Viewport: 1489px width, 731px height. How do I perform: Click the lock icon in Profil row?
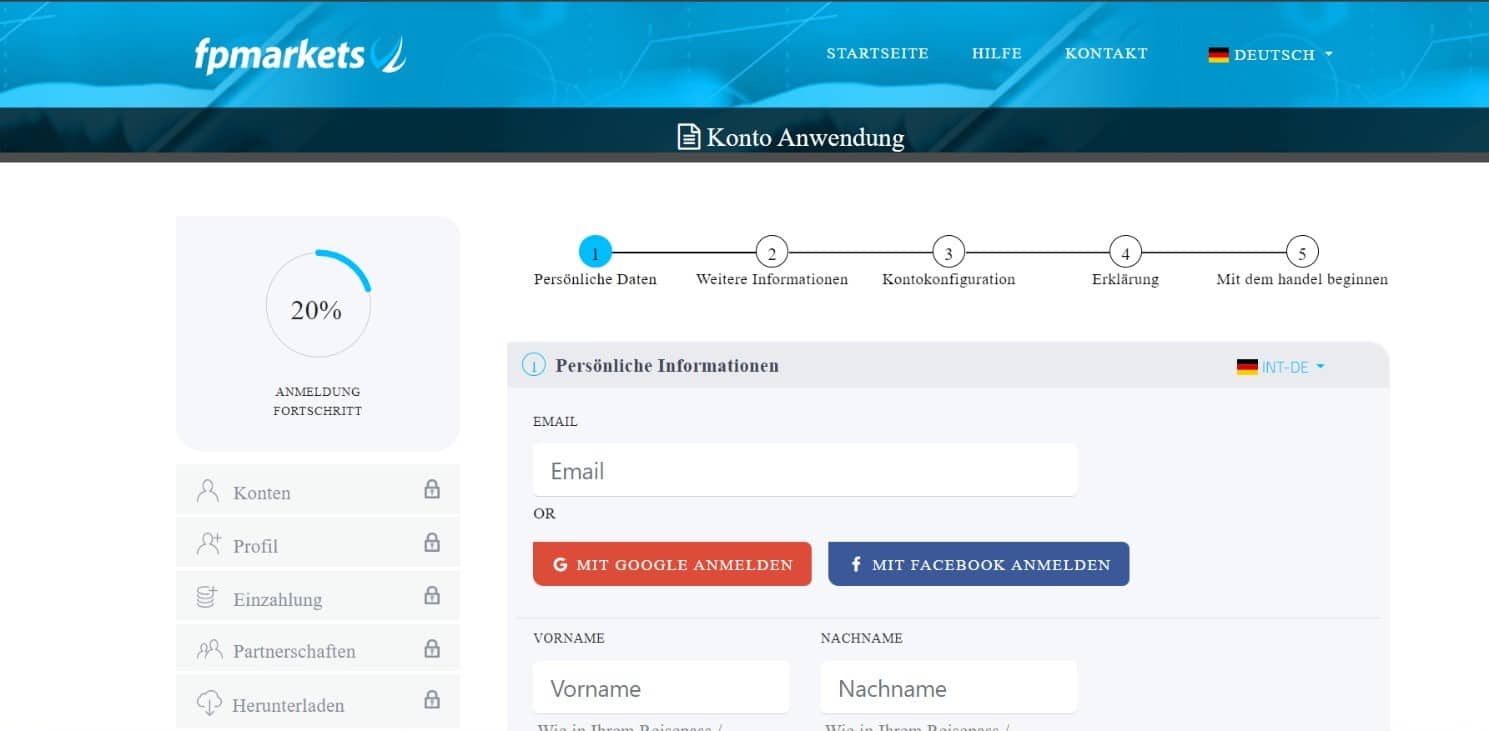432,542
